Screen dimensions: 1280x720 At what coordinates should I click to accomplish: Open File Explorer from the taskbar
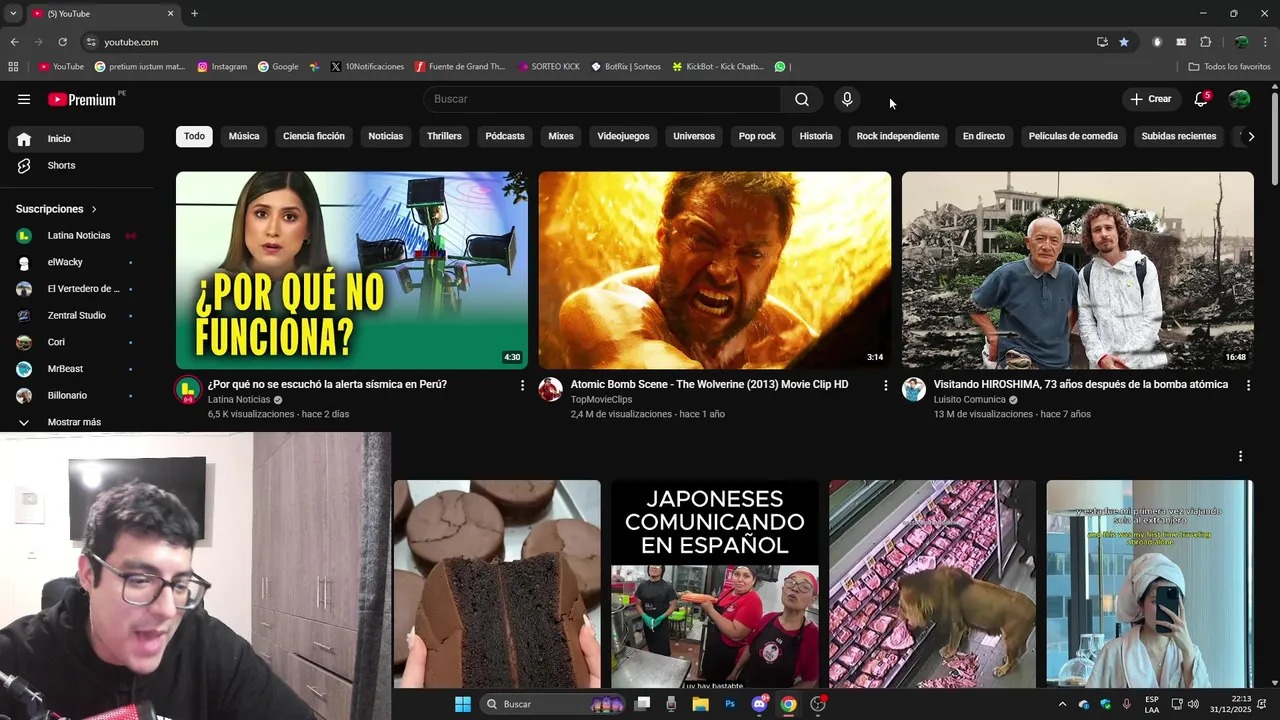pos(701,704)
